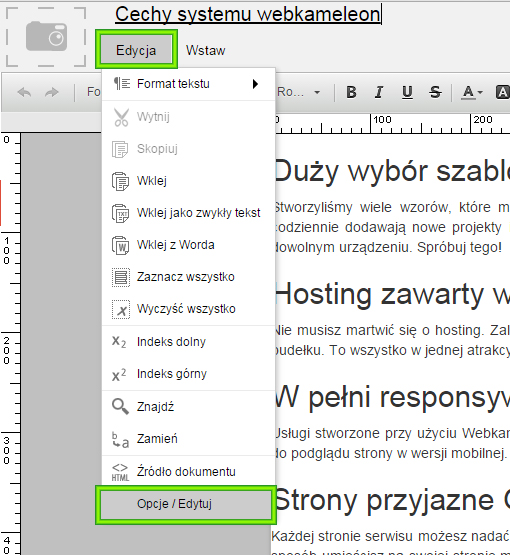Screen dimensions: 510x555
Task: Toggle Underline formatting
Action: point(407,92)
